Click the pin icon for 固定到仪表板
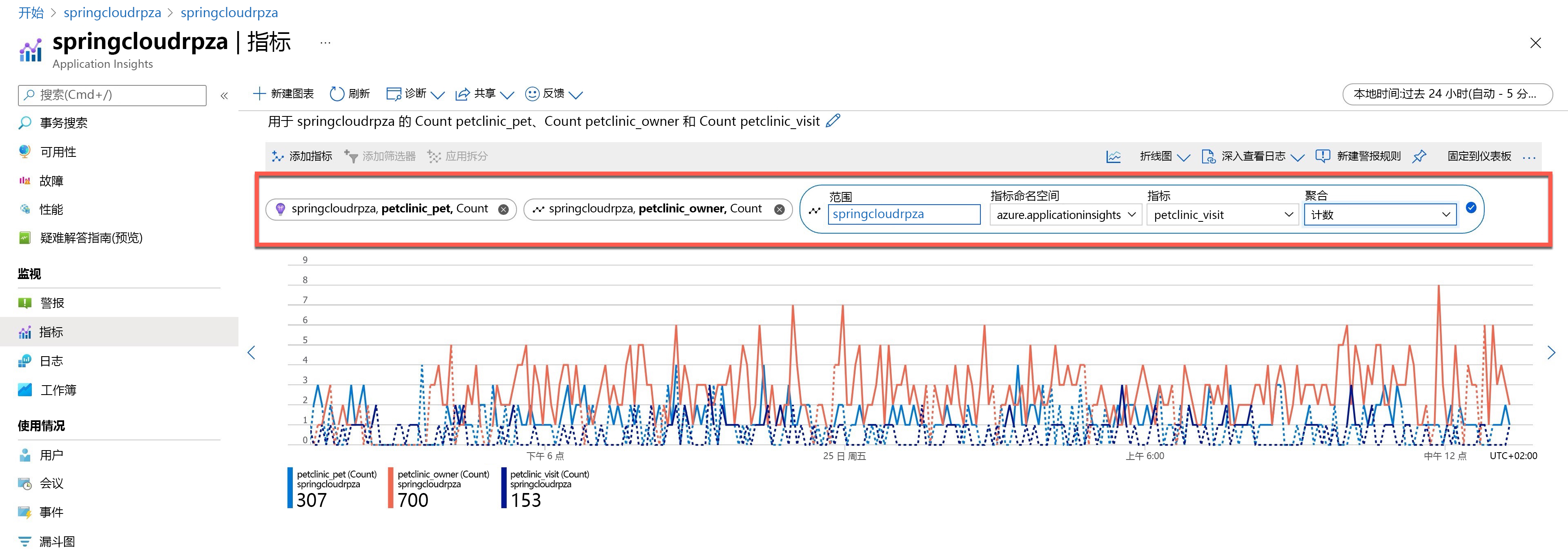This screenshot has width=1568, height=549. click(x=1419, y=156)
